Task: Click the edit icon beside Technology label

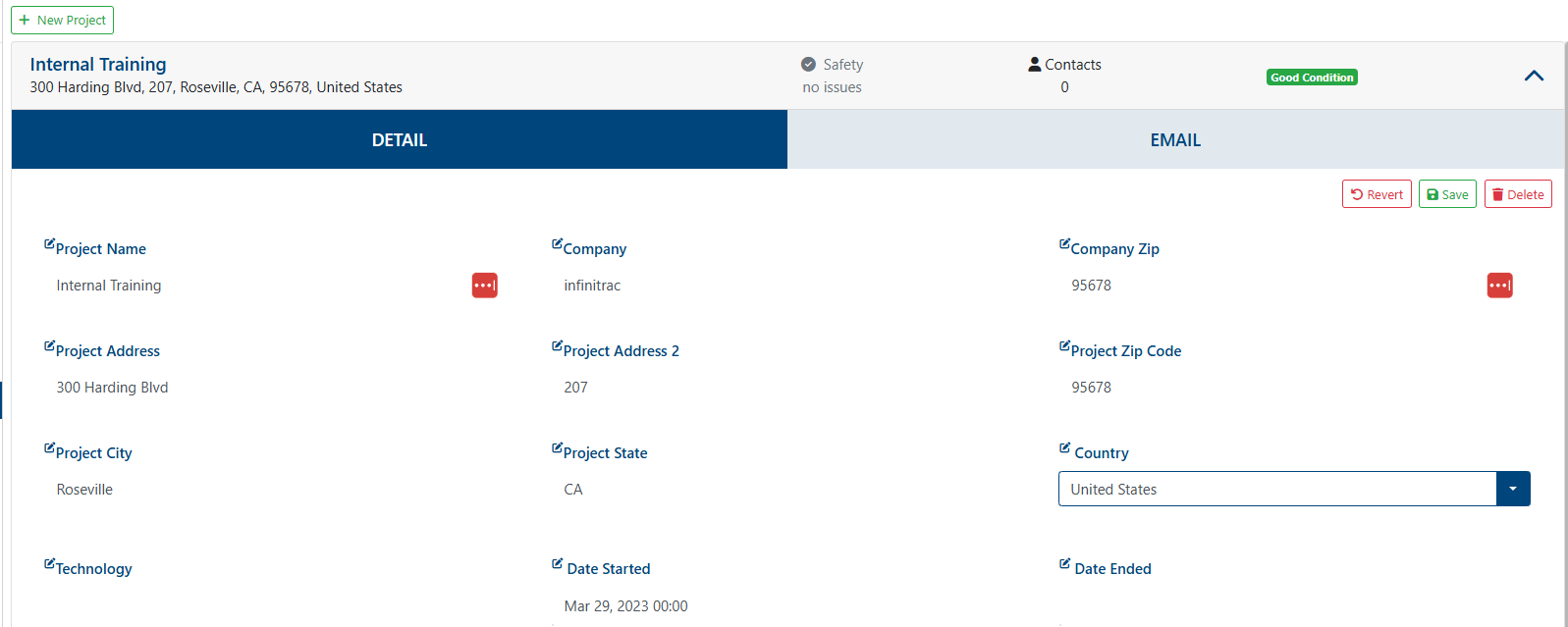Action: (49, 564)
